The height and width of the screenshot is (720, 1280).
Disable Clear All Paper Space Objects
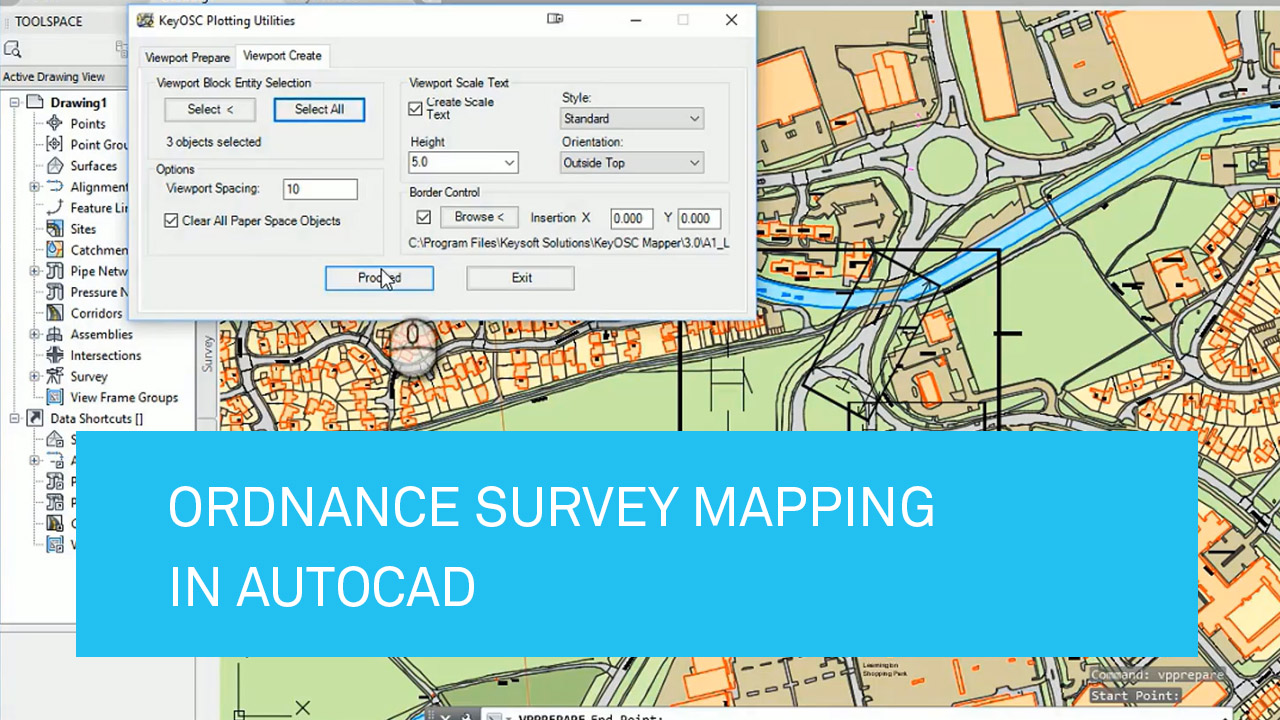click(172, 221)
